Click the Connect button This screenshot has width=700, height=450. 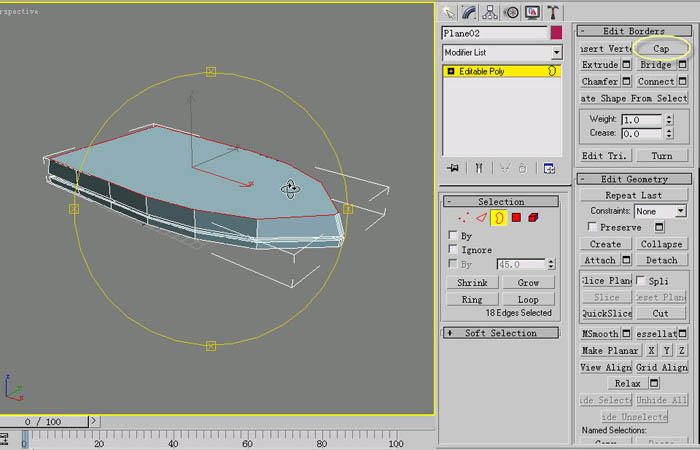(x=656, y=81)
